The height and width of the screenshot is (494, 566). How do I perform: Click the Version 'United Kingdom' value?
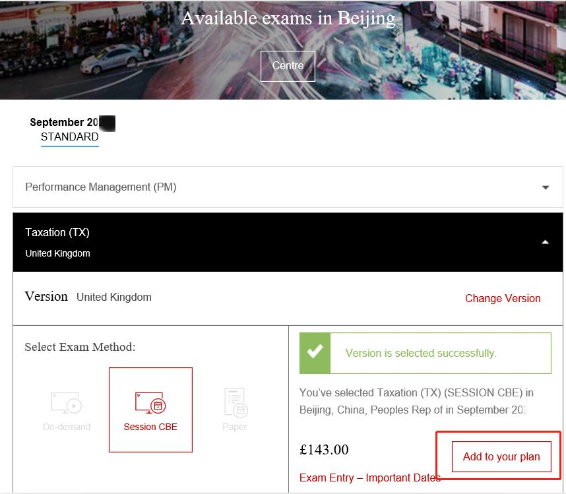(x=114, y=297)
